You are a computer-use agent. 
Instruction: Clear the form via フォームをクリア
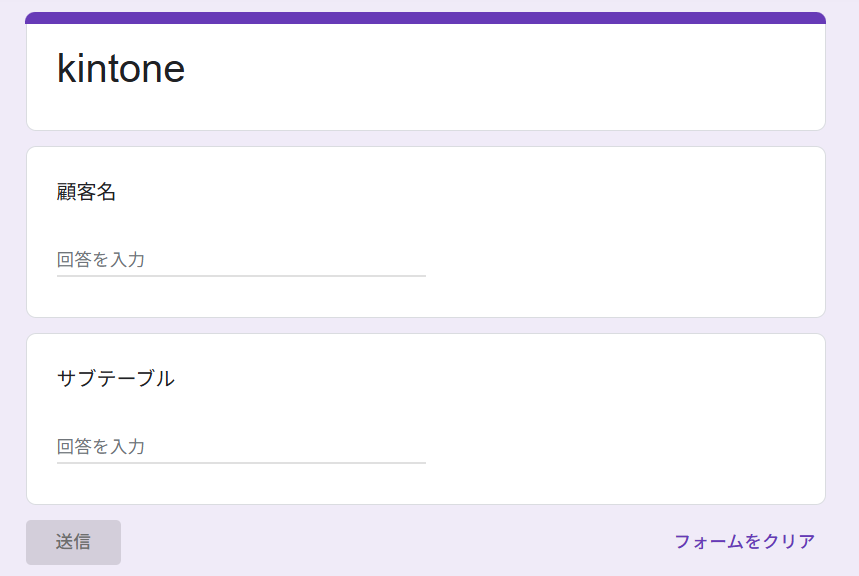(744, 542)
